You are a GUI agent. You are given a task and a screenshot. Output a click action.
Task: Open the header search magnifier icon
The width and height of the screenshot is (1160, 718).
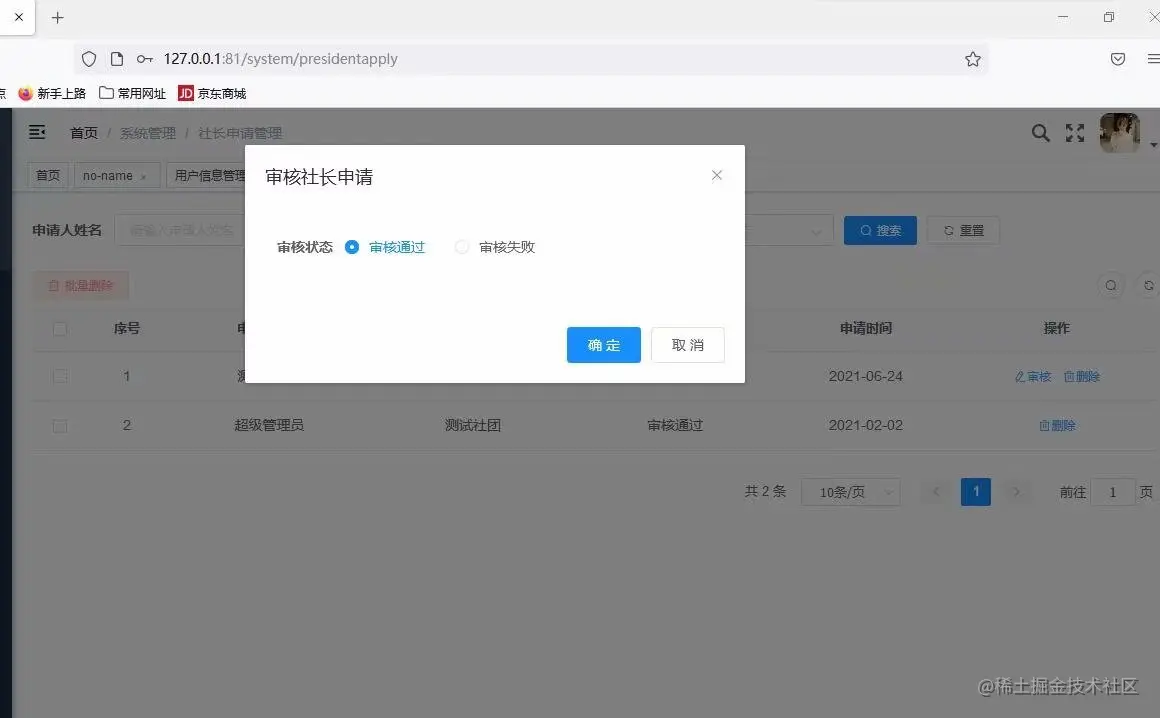pyautogui.click(x=1040, y=133)
